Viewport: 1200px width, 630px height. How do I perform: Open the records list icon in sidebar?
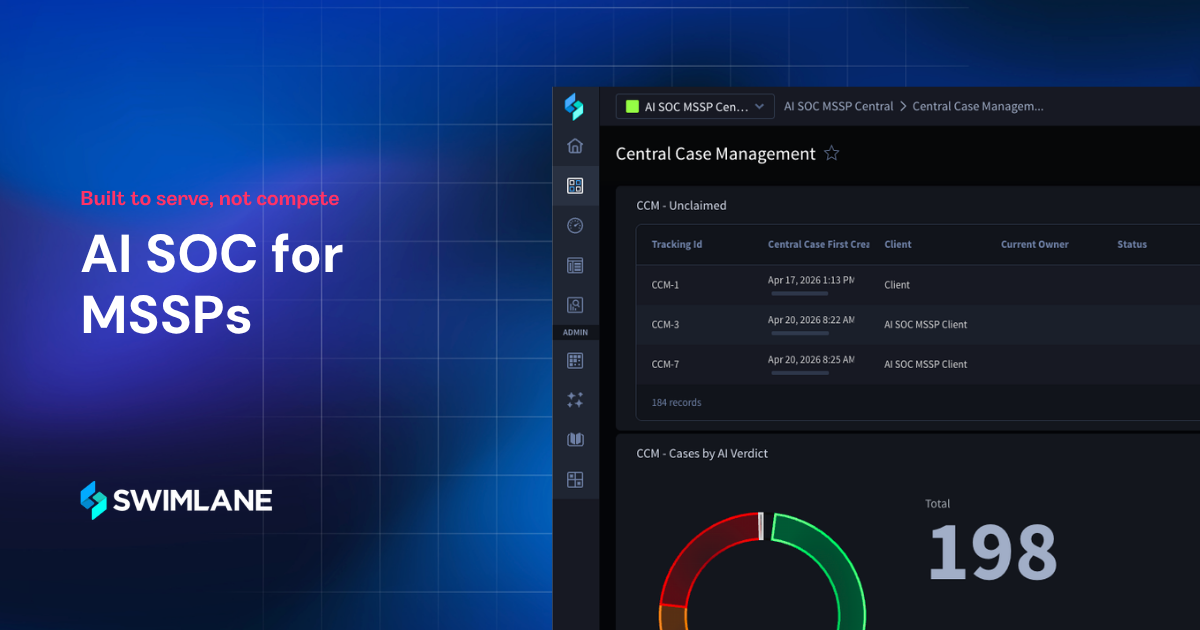point(575,265)
